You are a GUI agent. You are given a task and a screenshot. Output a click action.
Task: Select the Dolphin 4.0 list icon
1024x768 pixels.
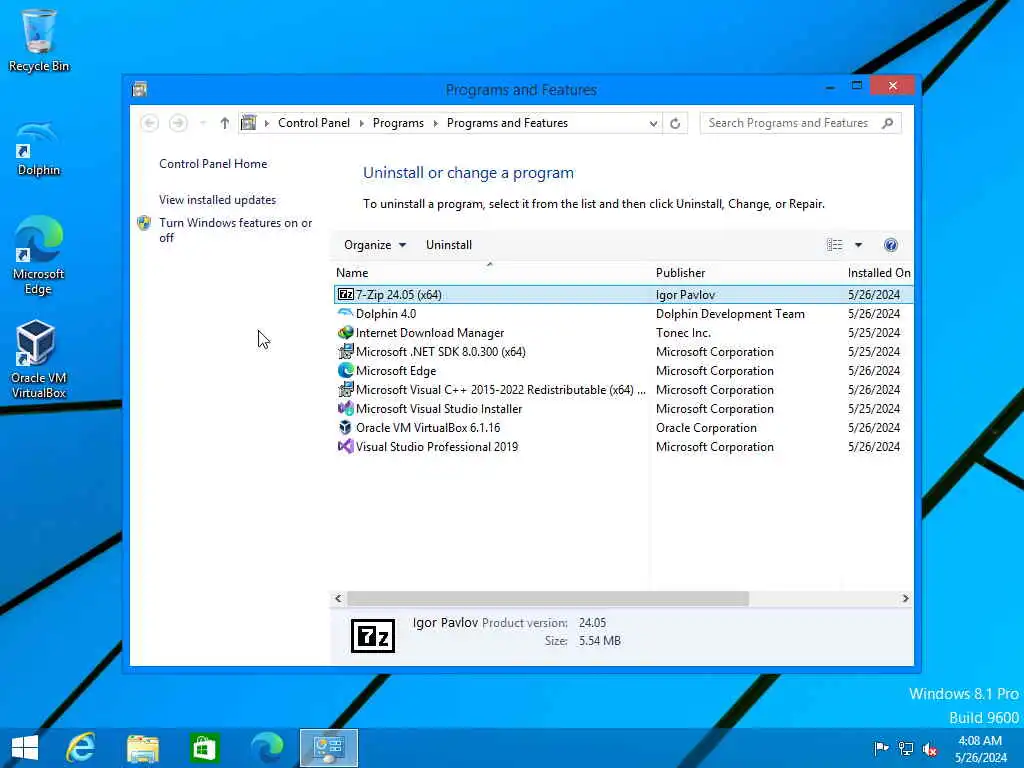coord(345,313)
